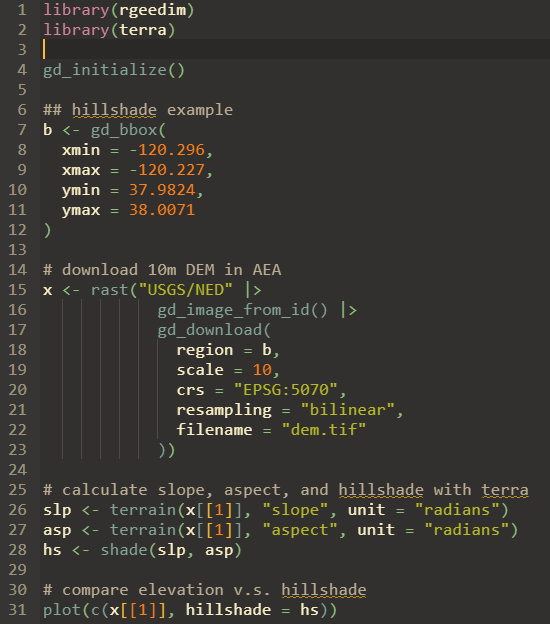Click the string "aspect"
Image resolution: width=550 pixels, height=624 pixels.
(x=300, y=530)
